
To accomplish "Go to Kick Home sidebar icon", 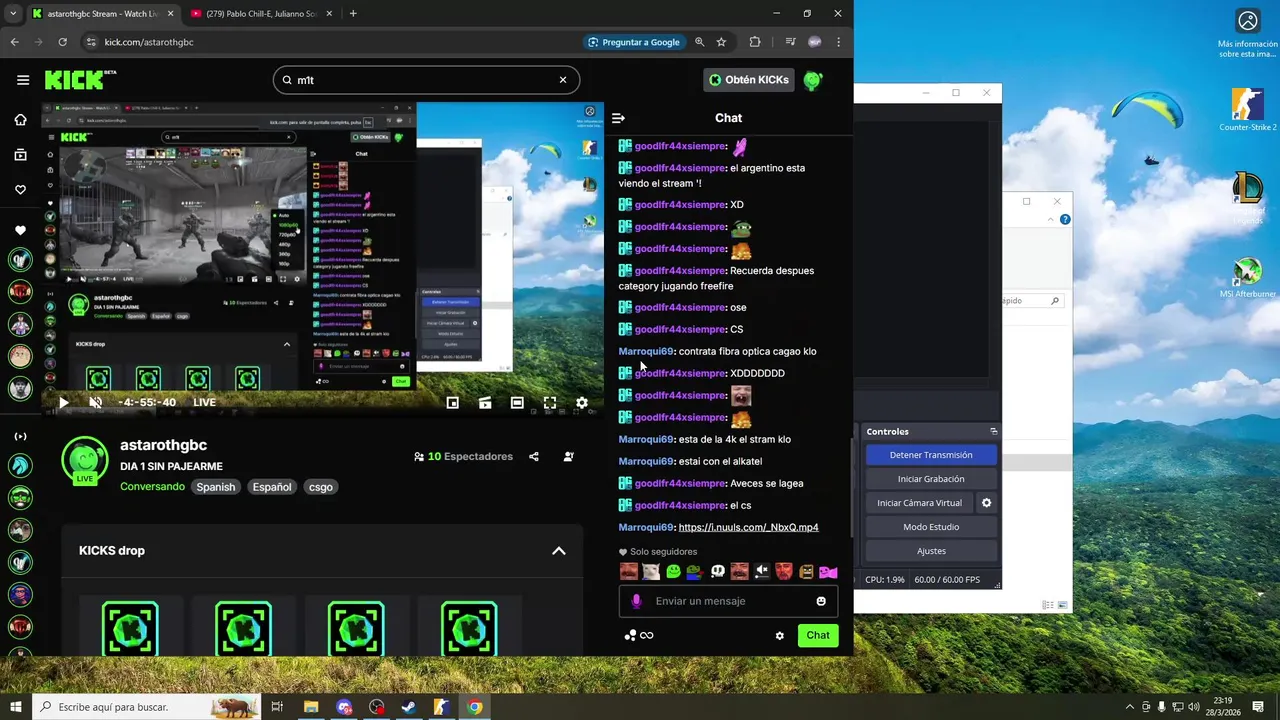I will pyautogui.click(x=20, y=120).
